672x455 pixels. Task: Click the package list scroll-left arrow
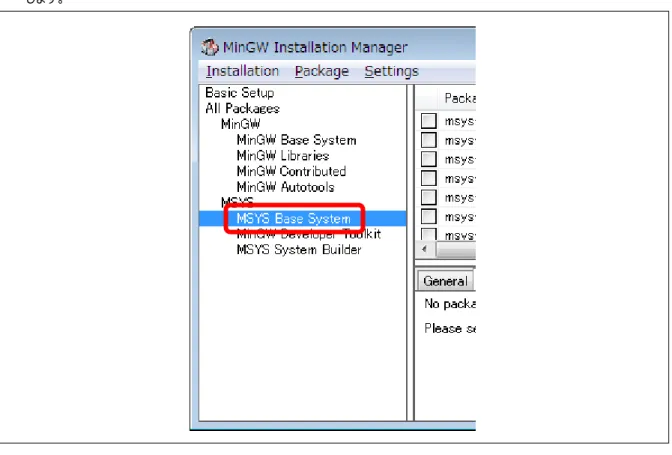(425, 249)
